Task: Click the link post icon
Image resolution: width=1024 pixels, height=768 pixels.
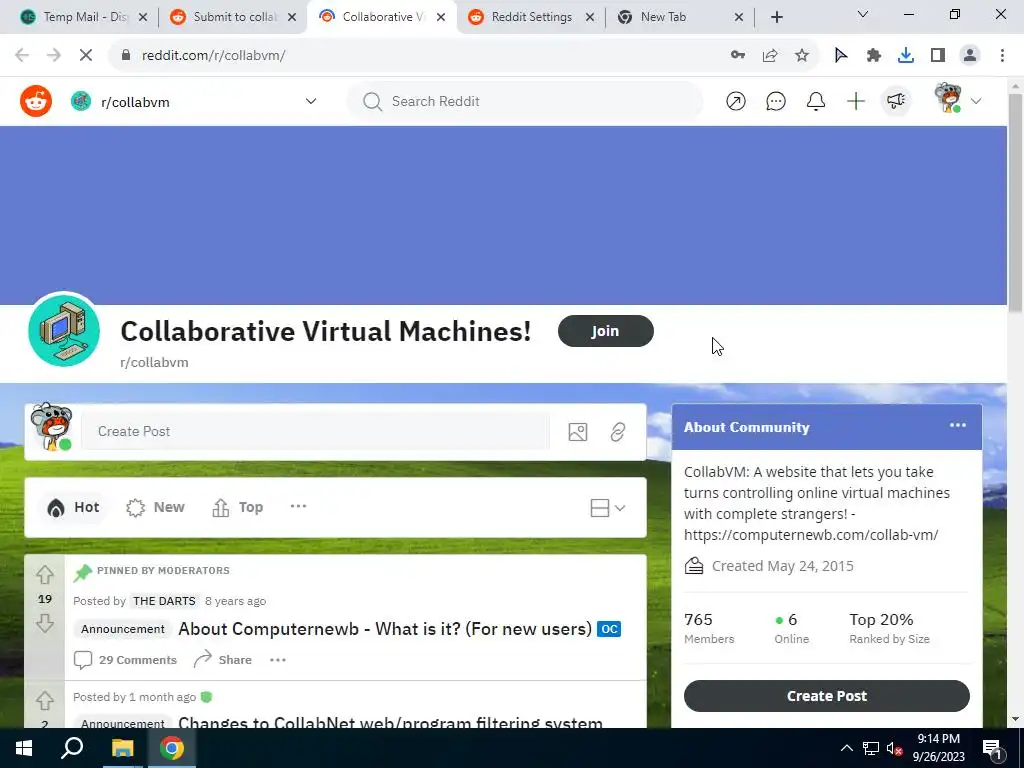Action: (x=617, y=432)
